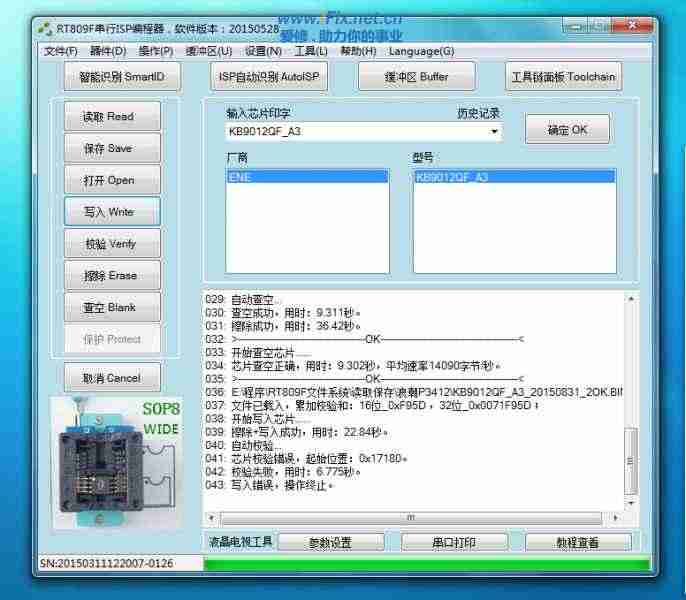The width and height of the screenshot is (686, 600).
Task: Click the 取消 Cancel button
Action: (x=112, y=378)
